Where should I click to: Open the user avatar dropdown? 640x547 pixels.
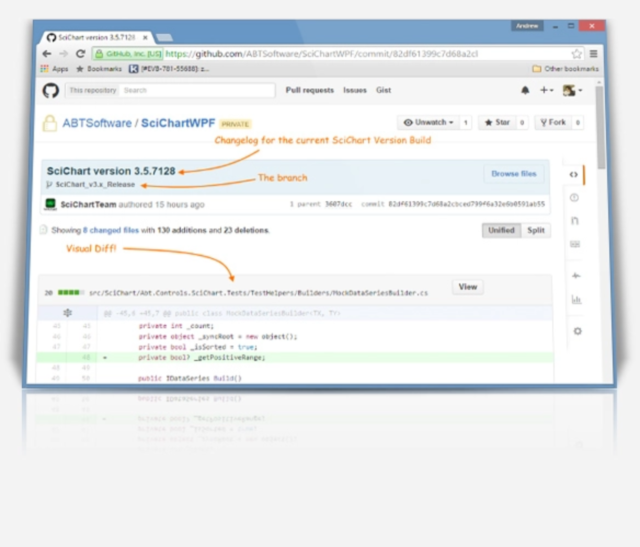click(572, 90)
